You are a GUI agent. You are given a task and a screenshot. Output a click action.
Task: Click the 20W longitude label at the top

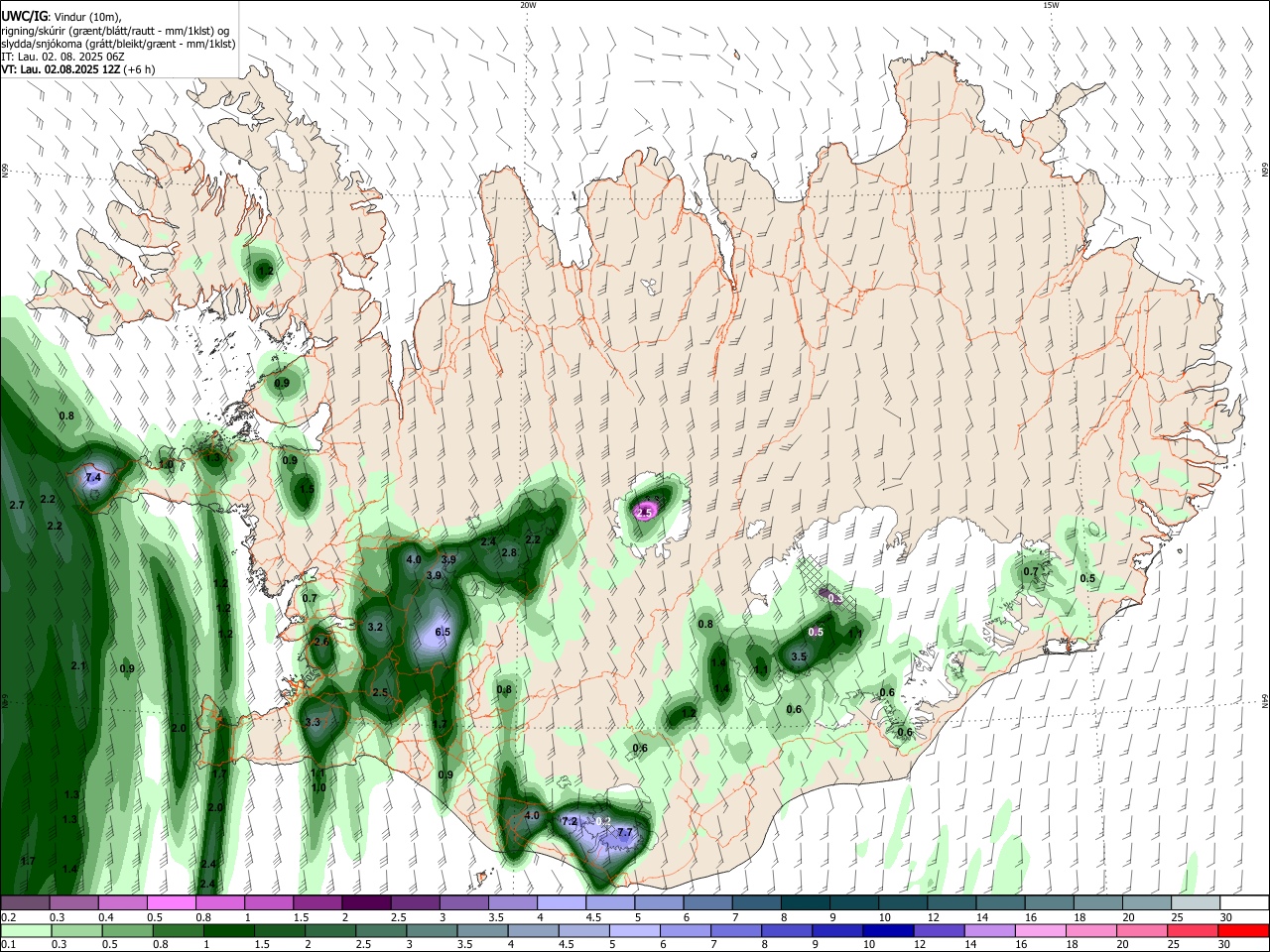(x=528, y=5)
